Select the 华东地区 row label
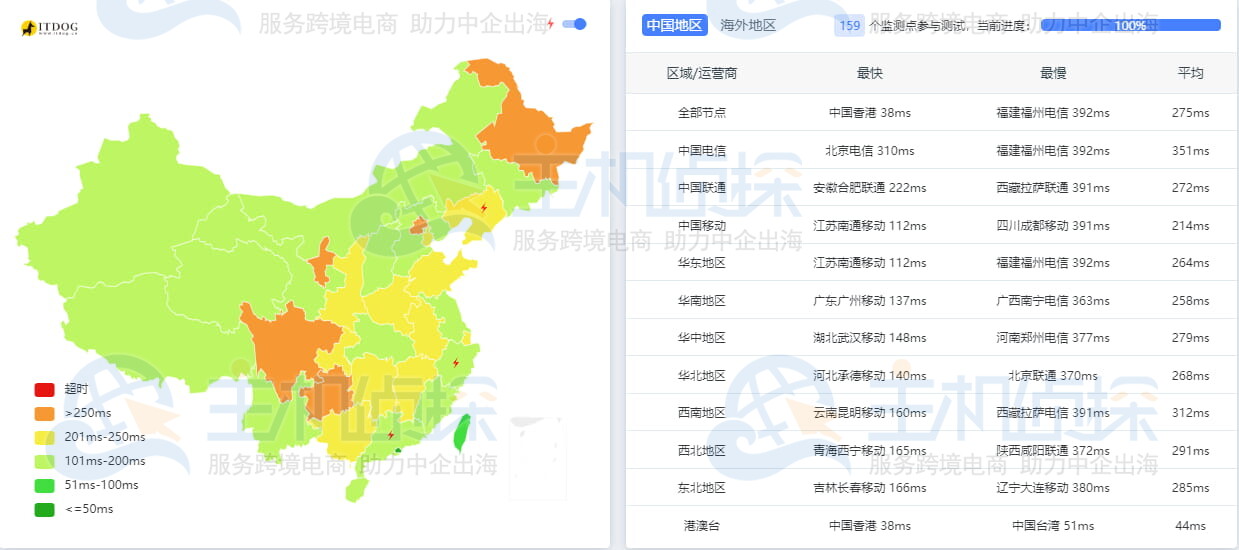The height and width of the screenshot is (550, 1239). (x=702, y=263)
